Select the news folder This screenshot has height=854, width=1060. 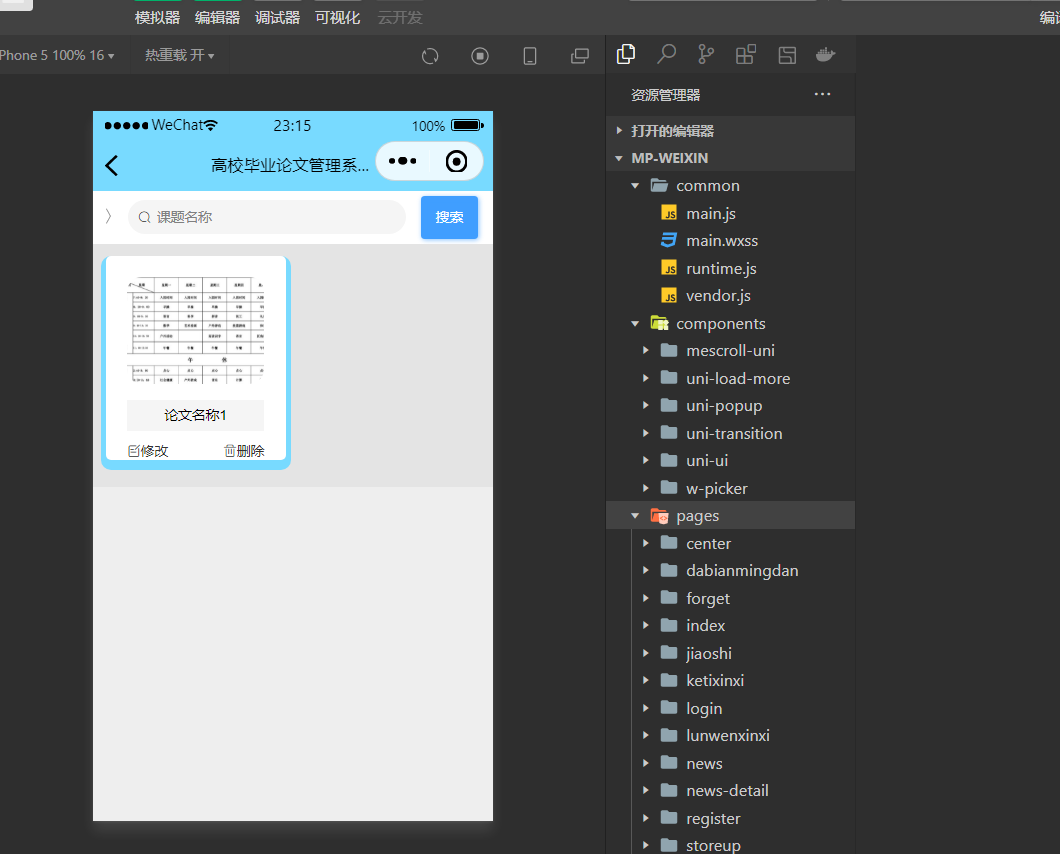click(730, 763)
